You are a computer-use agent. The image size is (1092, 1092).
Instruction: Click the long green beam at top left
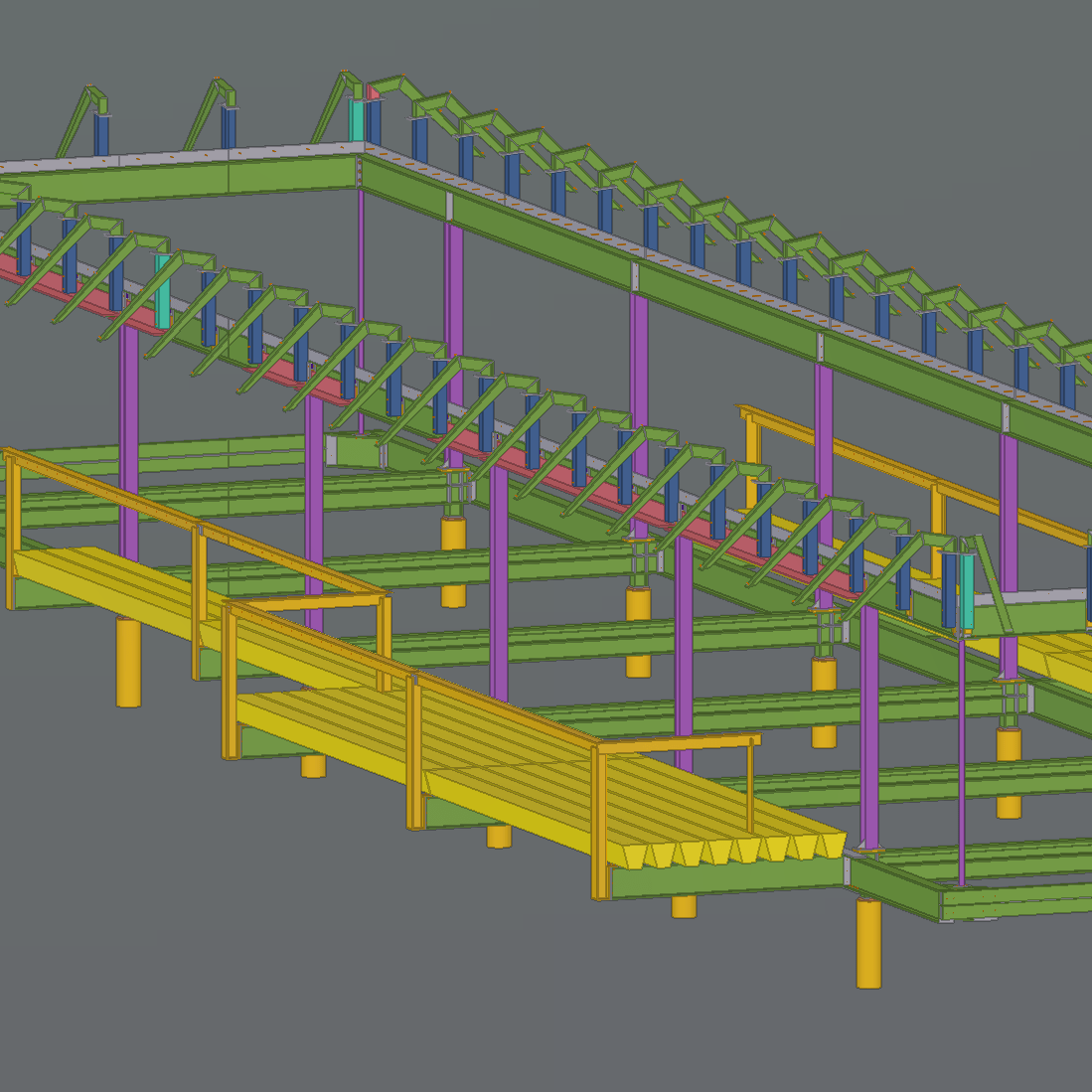(x=179, y=181)
